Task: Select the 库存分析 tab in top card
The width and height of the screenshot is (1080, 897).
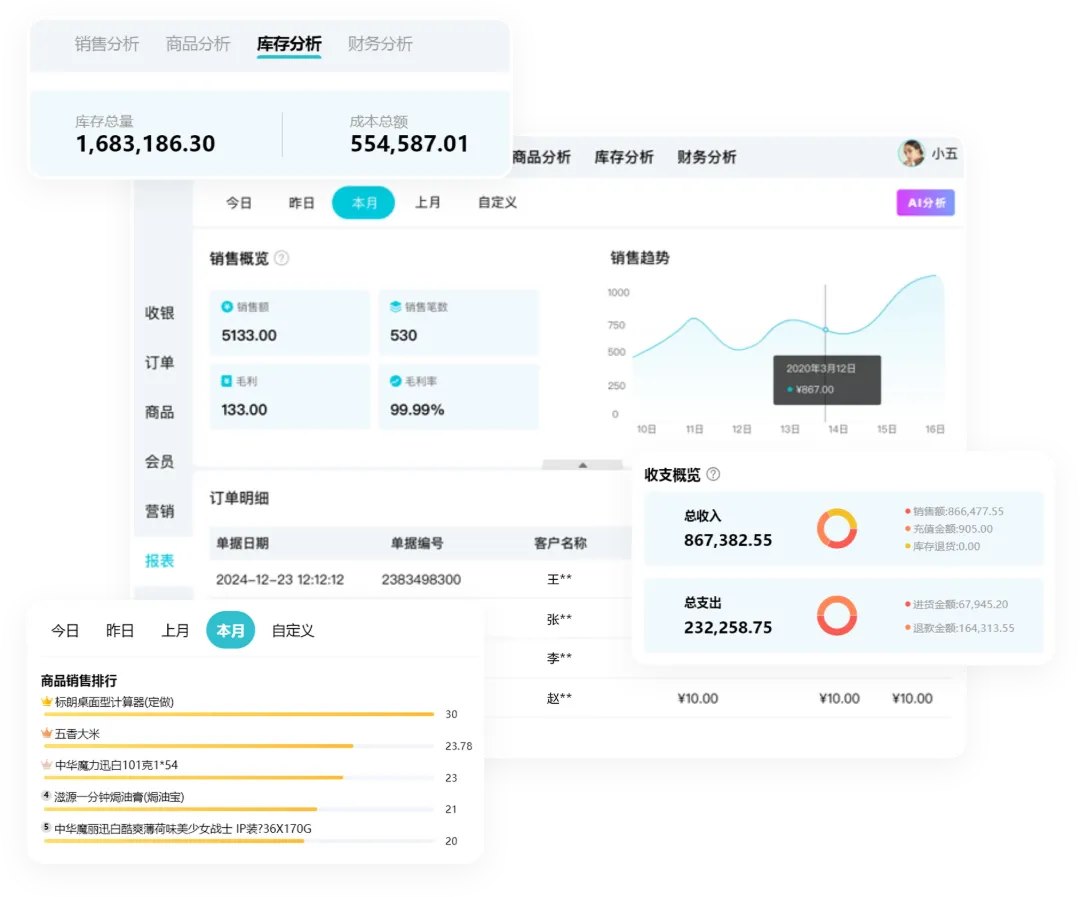Action: [x=289, y=44]
